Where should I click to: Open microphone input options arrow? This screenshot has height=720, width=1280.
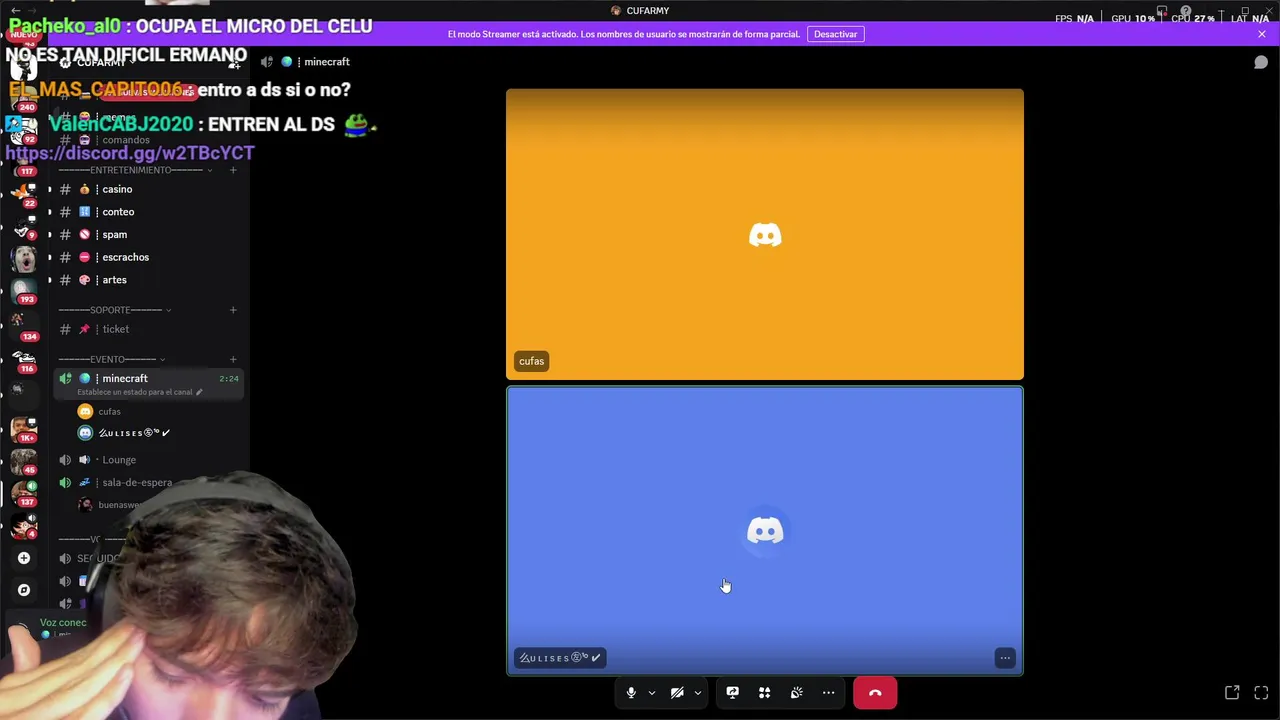[652, 693]
